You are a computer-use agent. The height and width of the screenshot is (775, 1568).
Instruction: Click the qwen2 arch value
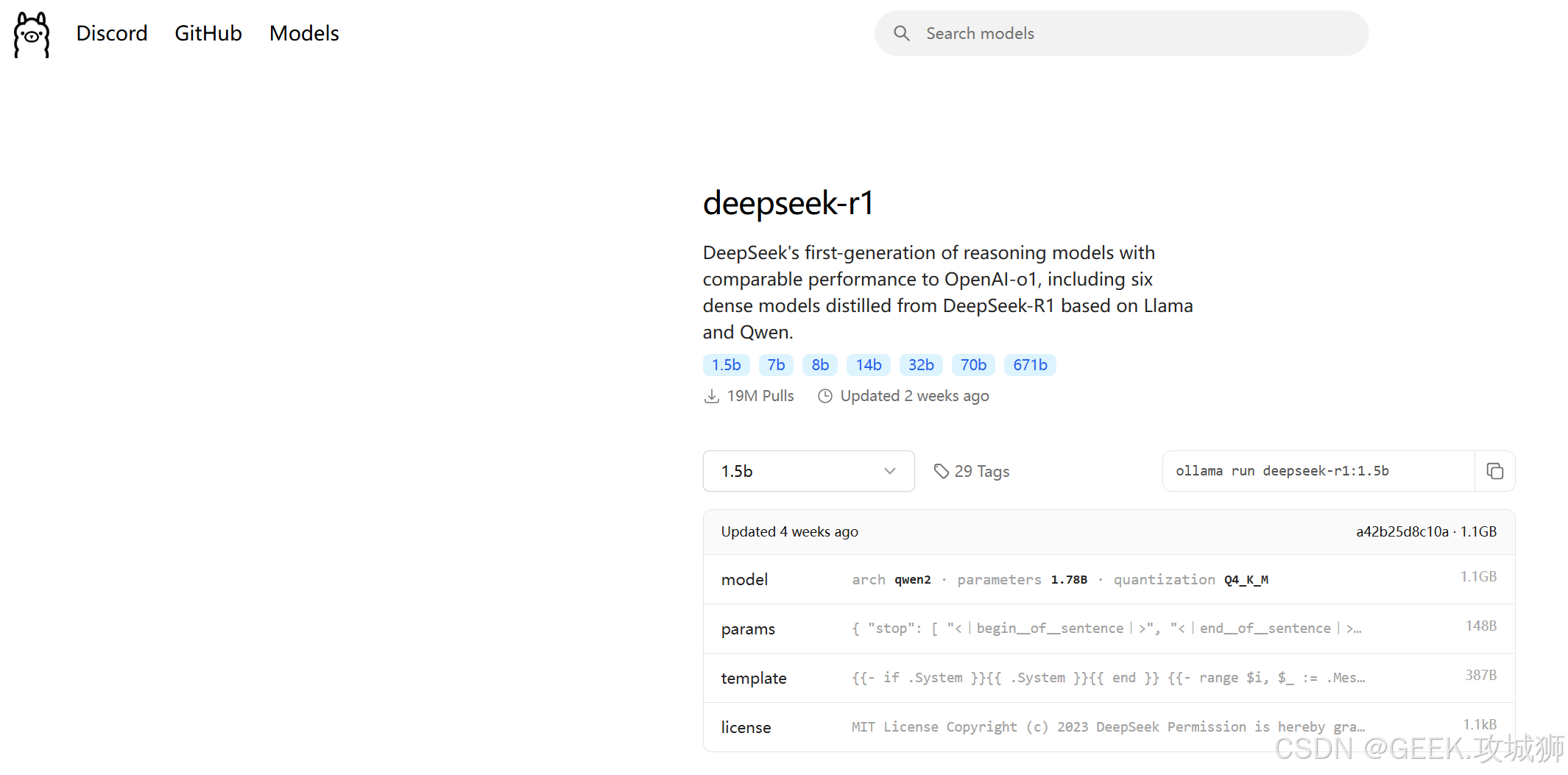click(x=913, y=580)
